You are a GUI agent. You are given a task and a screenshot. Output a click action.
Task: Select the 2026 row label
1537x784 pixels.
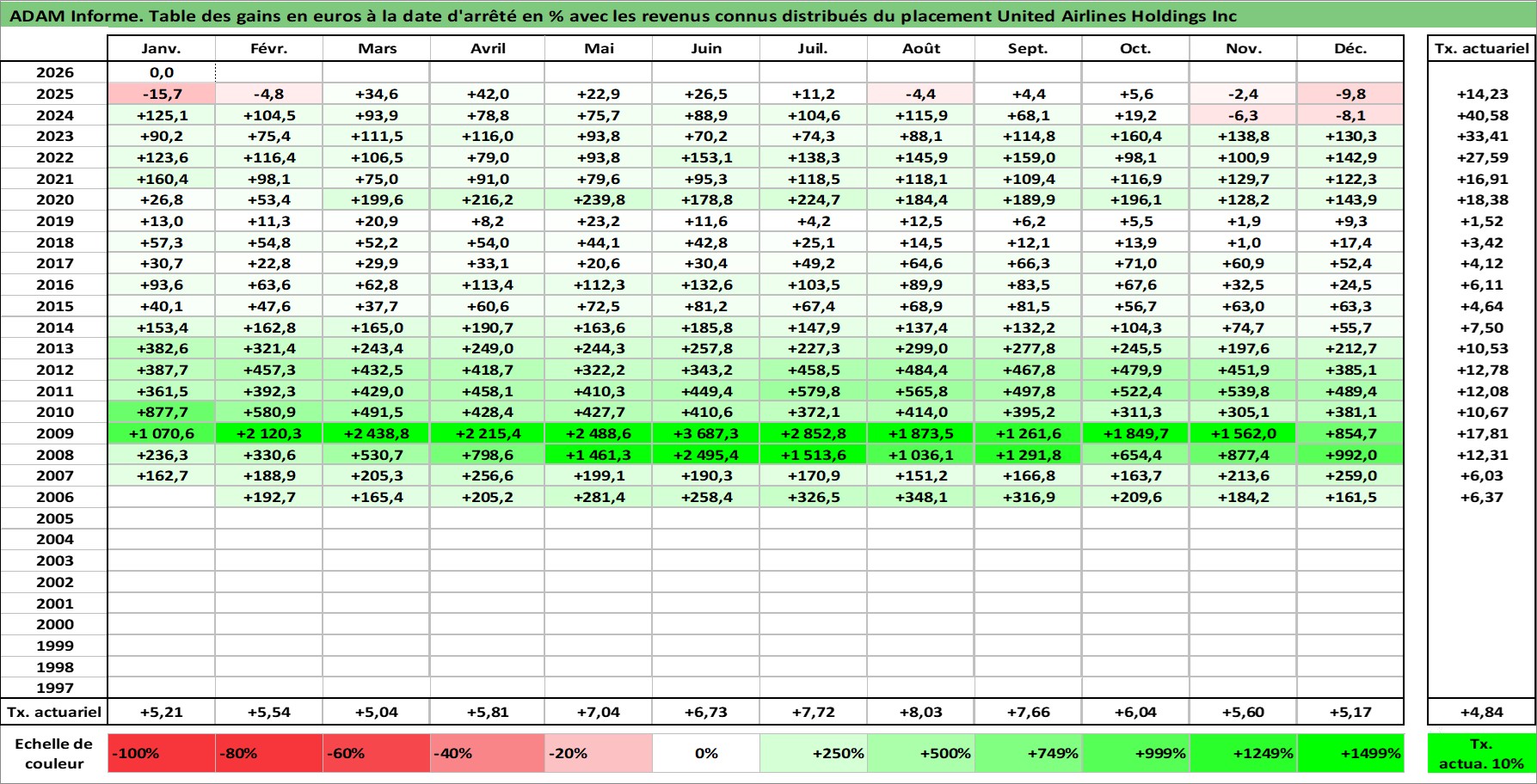54,73
